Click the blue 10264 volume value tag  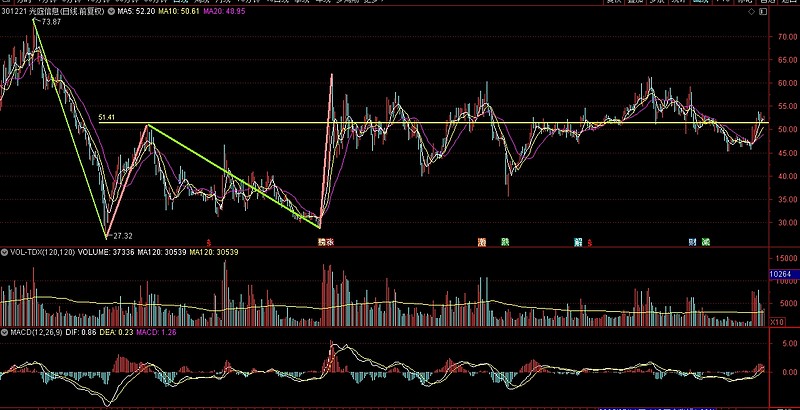784,274
